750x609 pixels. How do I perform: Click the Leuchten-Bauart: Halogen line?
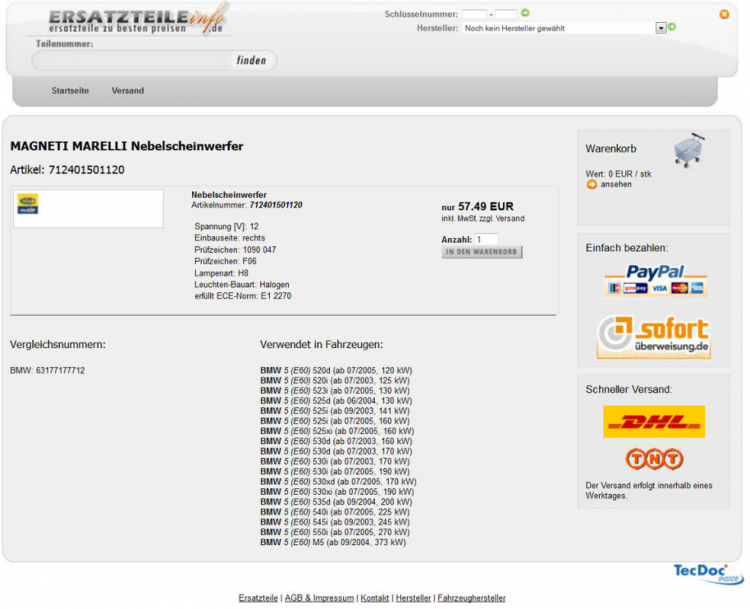click(242, 285)
